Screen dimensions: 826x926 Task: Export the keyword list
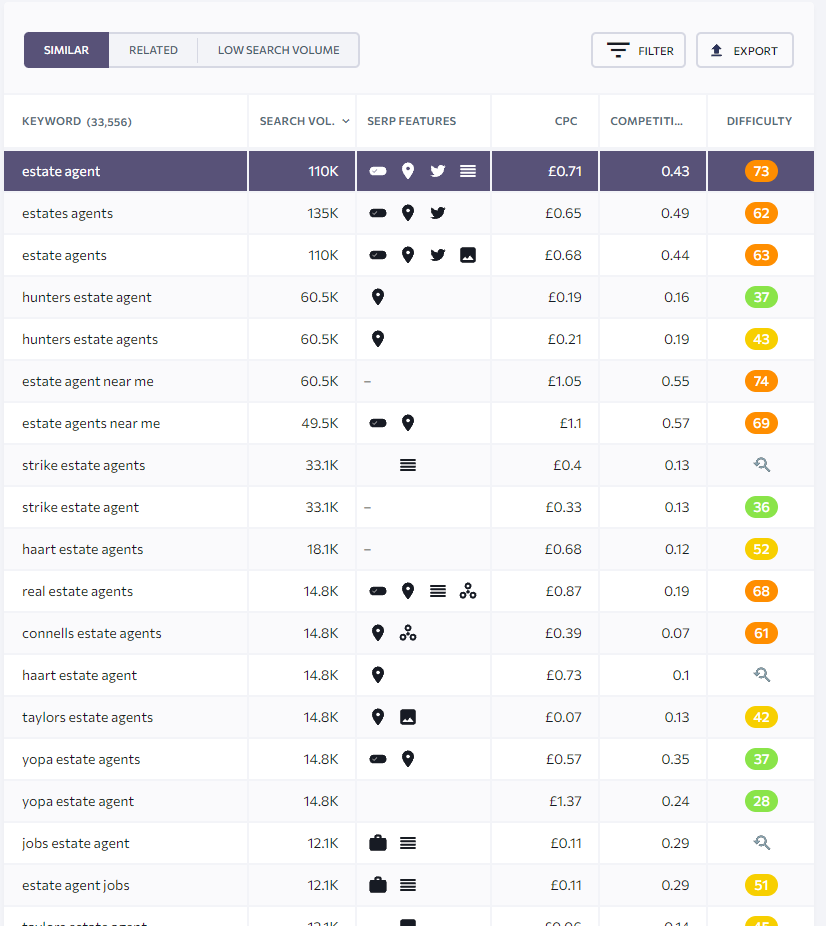click(x=744, y=50)
